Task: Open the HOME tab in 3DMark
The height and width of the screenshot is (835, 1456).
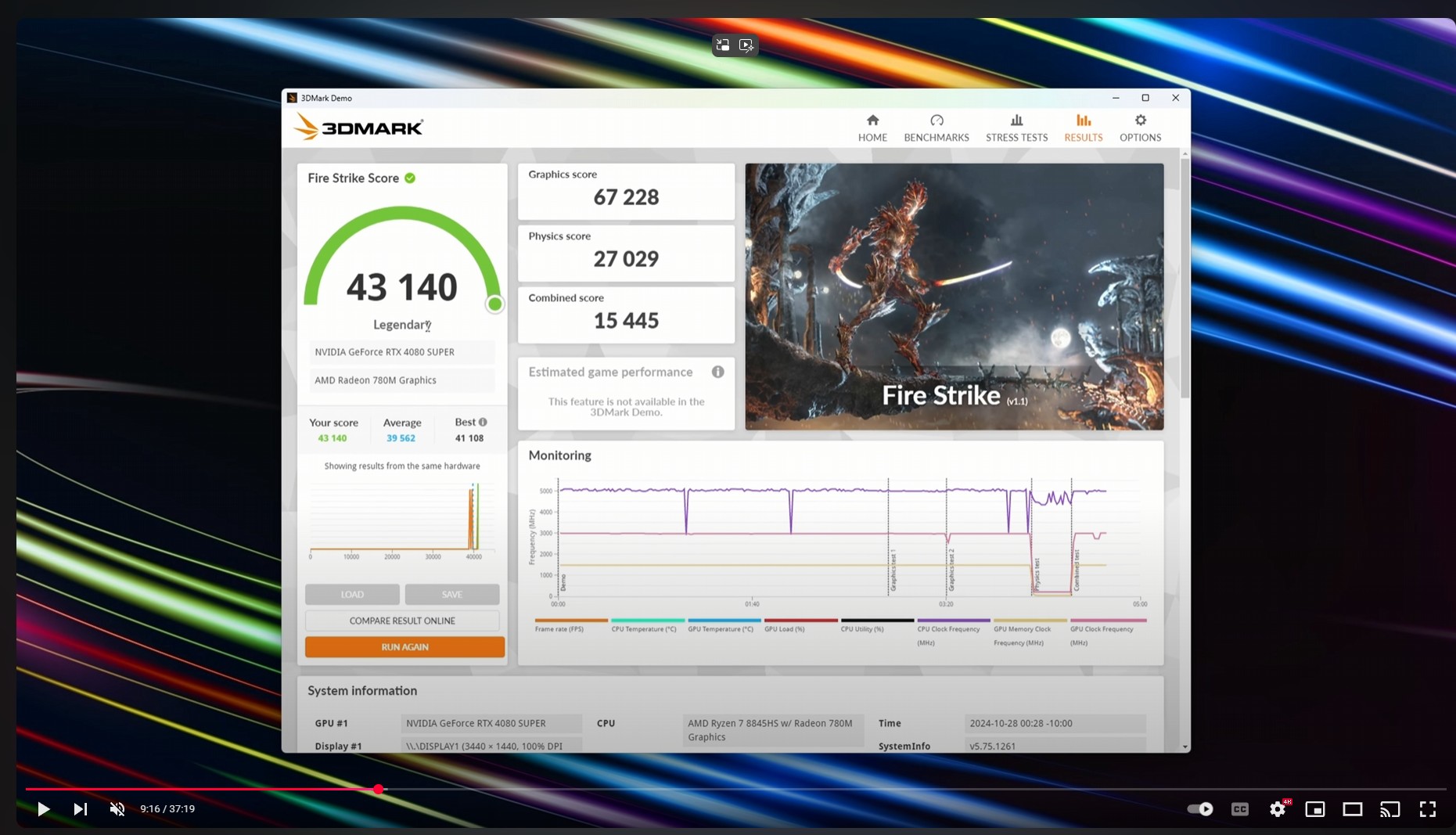Action: (x=872, y=128)
